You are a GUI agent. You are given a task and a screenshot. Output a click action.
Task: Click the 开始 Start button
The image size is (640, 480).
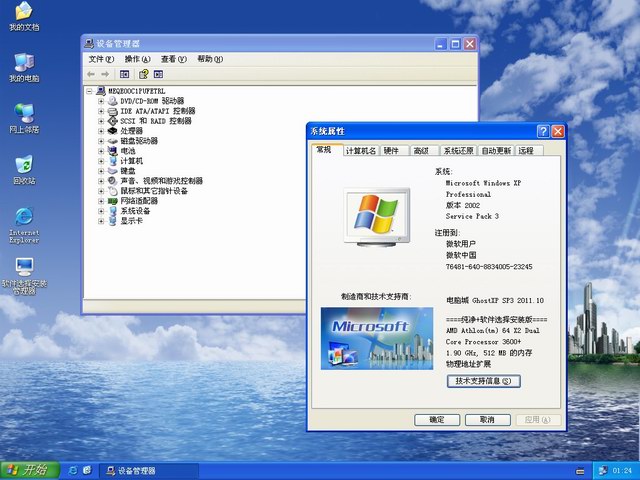(x=29, y=470)
